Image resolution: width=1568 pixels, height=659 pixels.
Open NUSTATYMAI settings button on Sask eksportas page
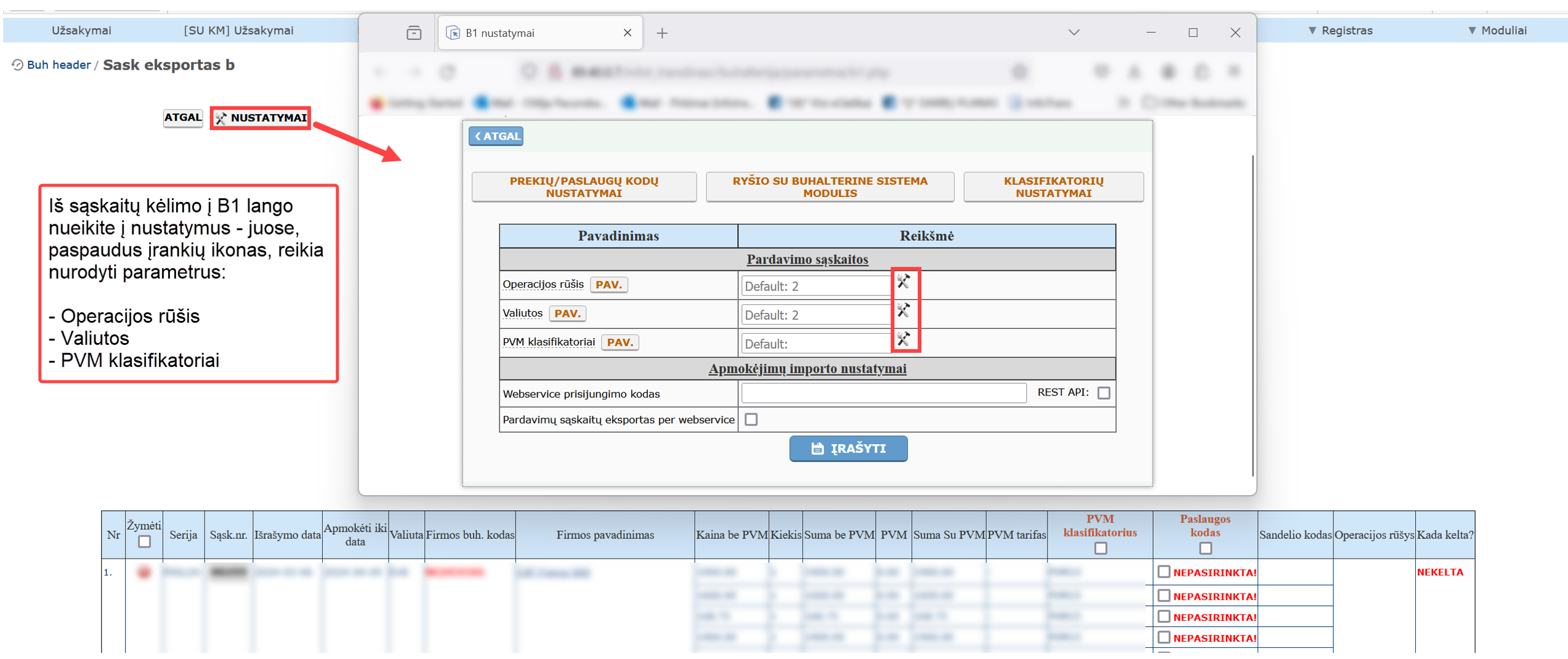click(261, 118)
